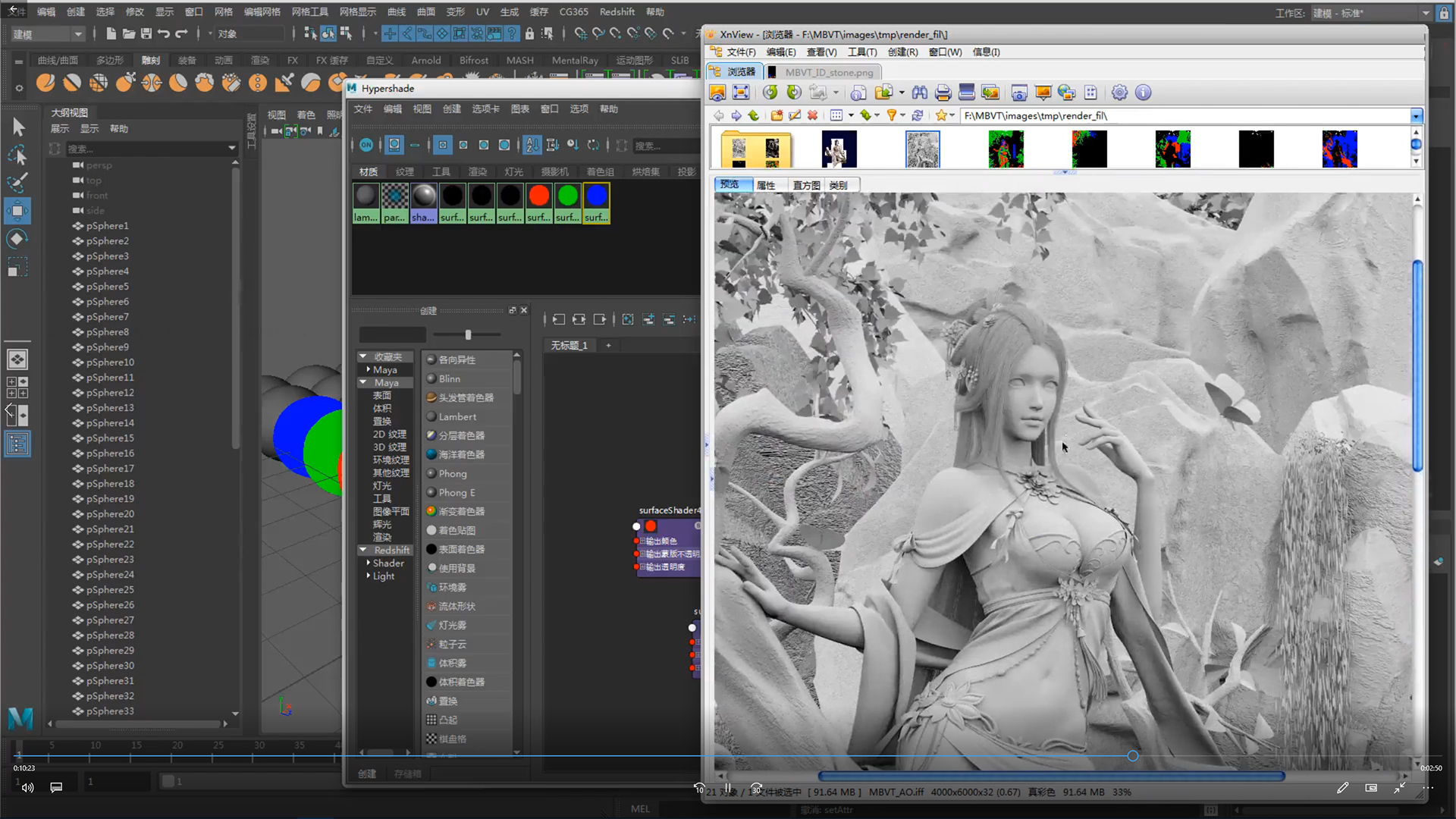Image resolution: width=1456 pixels, height=819 pixels.
Task: Click XnView refresh icon beside filter
Action: point(917,115)
